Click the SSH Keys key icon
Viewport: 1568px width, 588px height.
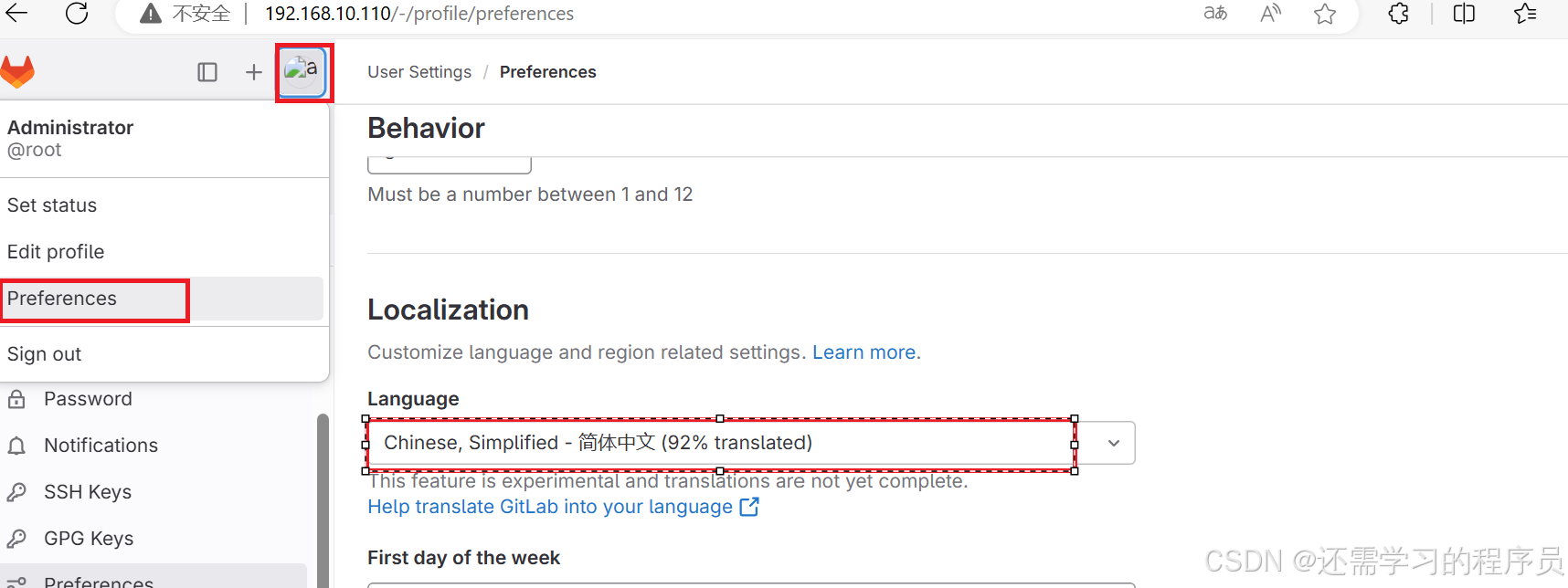click(x=16, y=492)
